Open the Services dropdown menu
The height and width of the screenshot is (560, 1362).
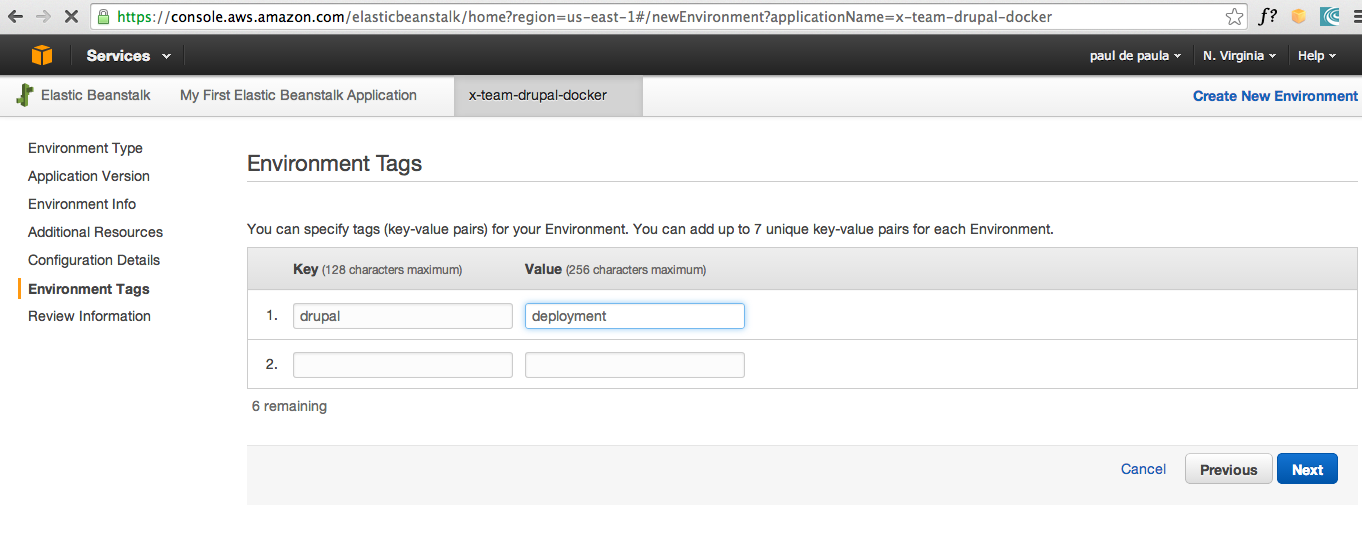click(x=128, y=56)
